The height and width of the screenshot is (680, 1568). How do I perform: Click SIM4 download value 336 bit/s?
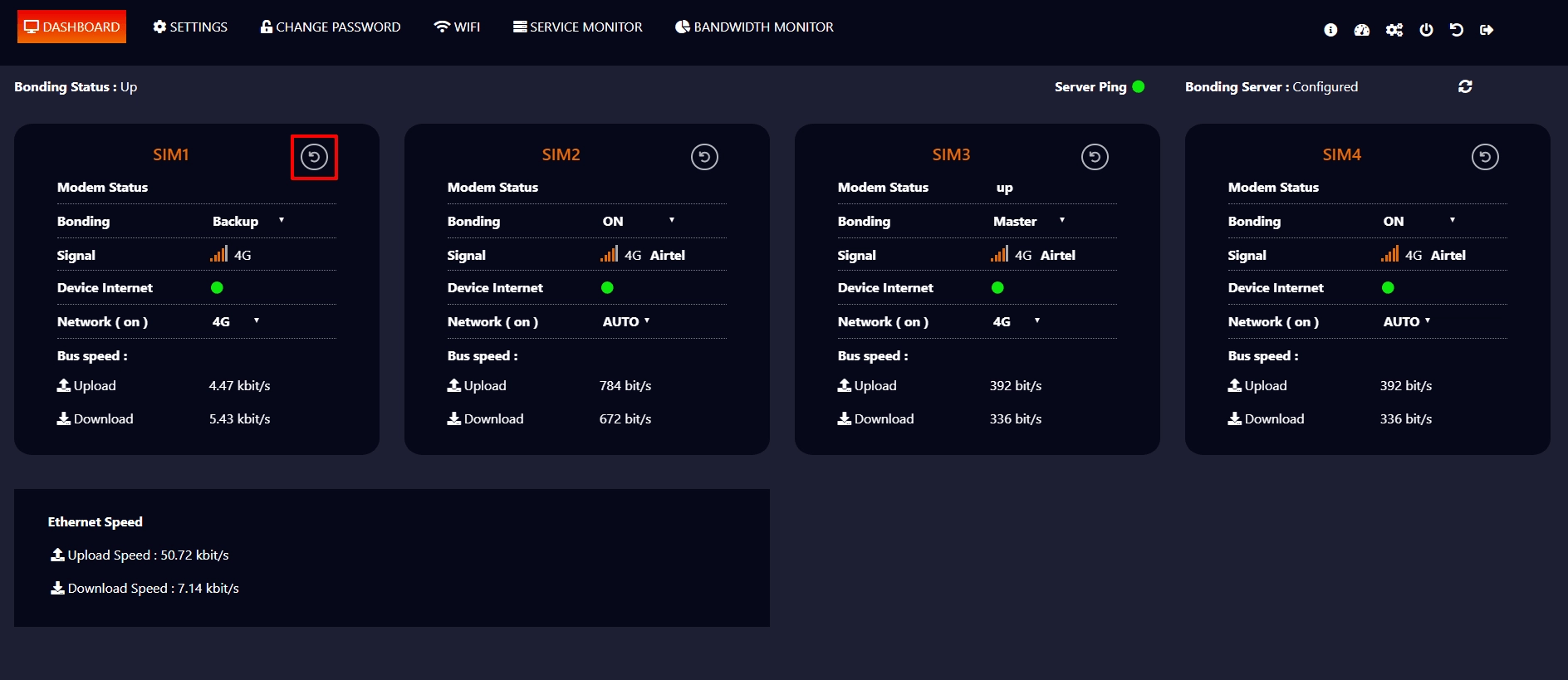click(1406, 418)
